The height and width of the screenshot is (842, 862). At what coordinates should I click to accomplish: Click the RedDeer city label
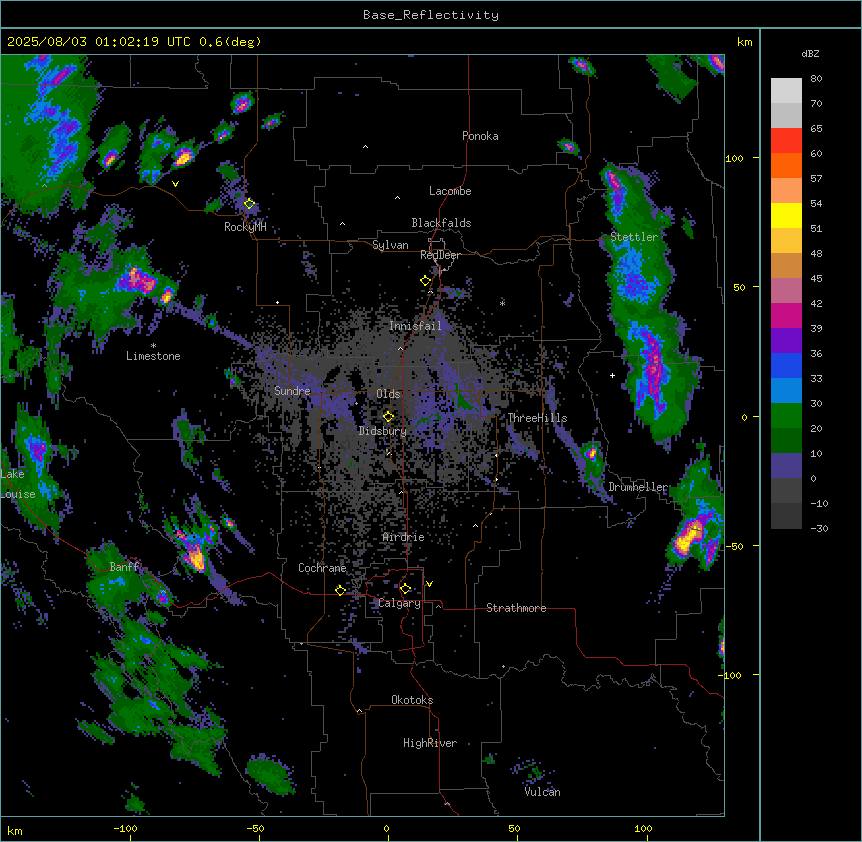click(x=440, y=255)
